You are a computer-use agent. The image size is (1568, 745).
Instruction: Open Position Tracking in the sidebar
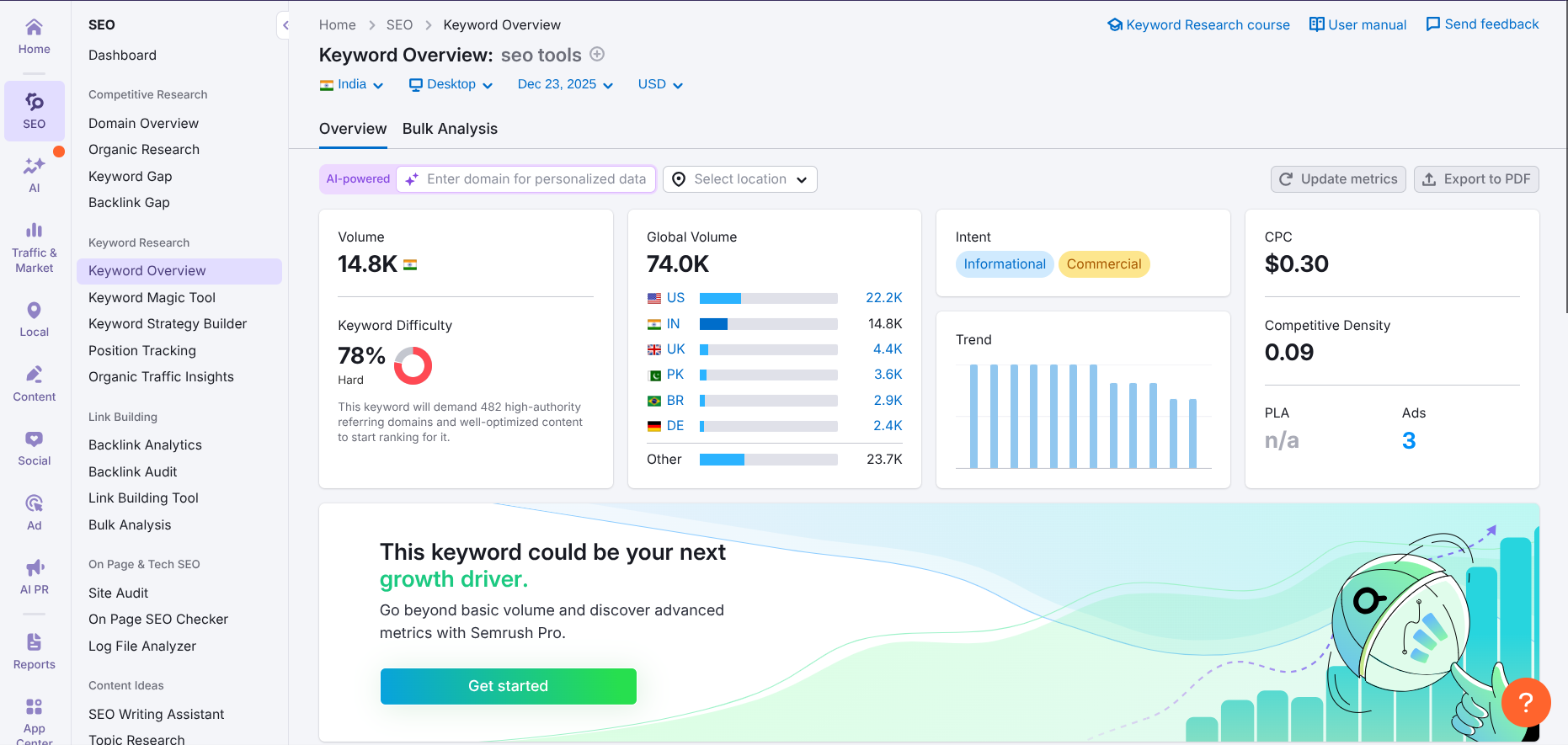click(x=142, y=351)
